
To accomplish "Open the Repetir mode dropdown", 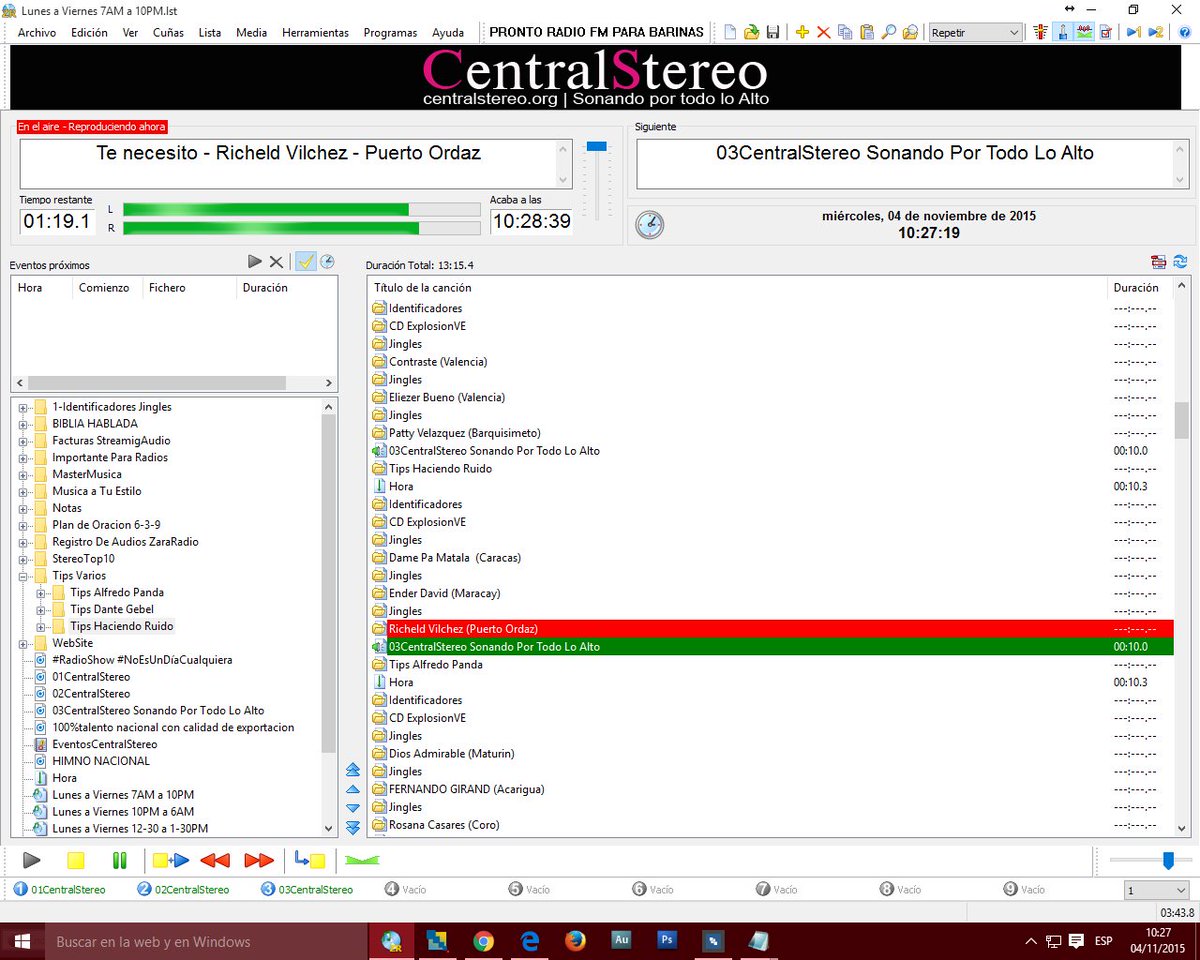I will 975,32.
